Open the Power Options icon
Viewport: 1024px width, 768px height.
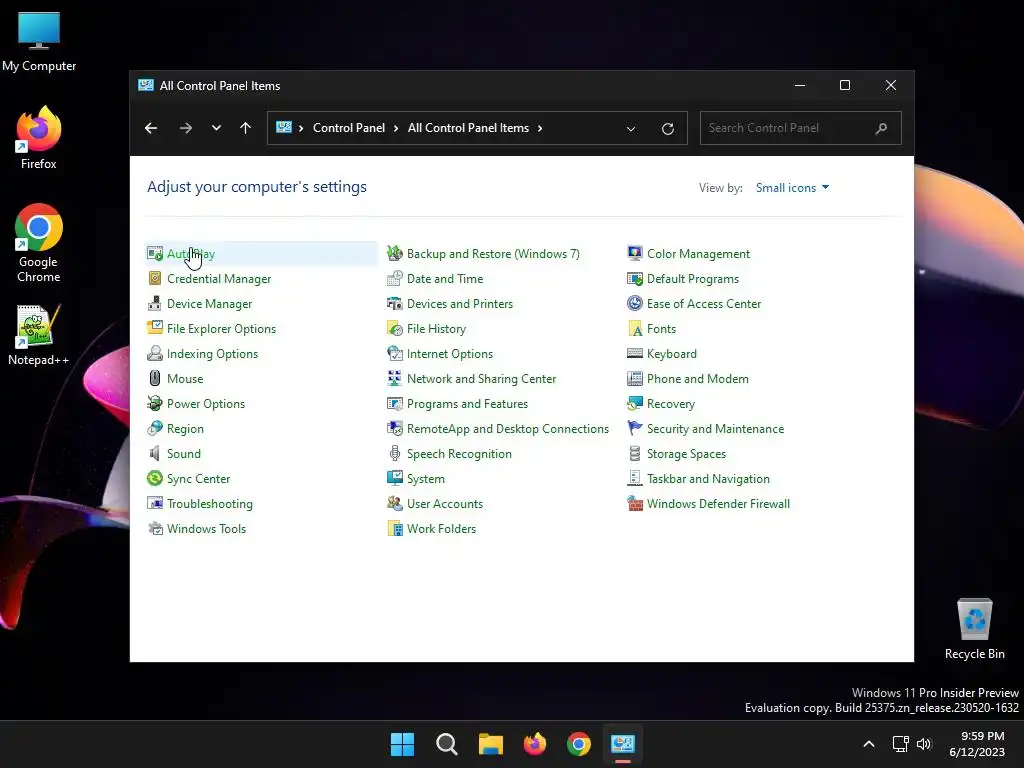[x=155, y=404]
